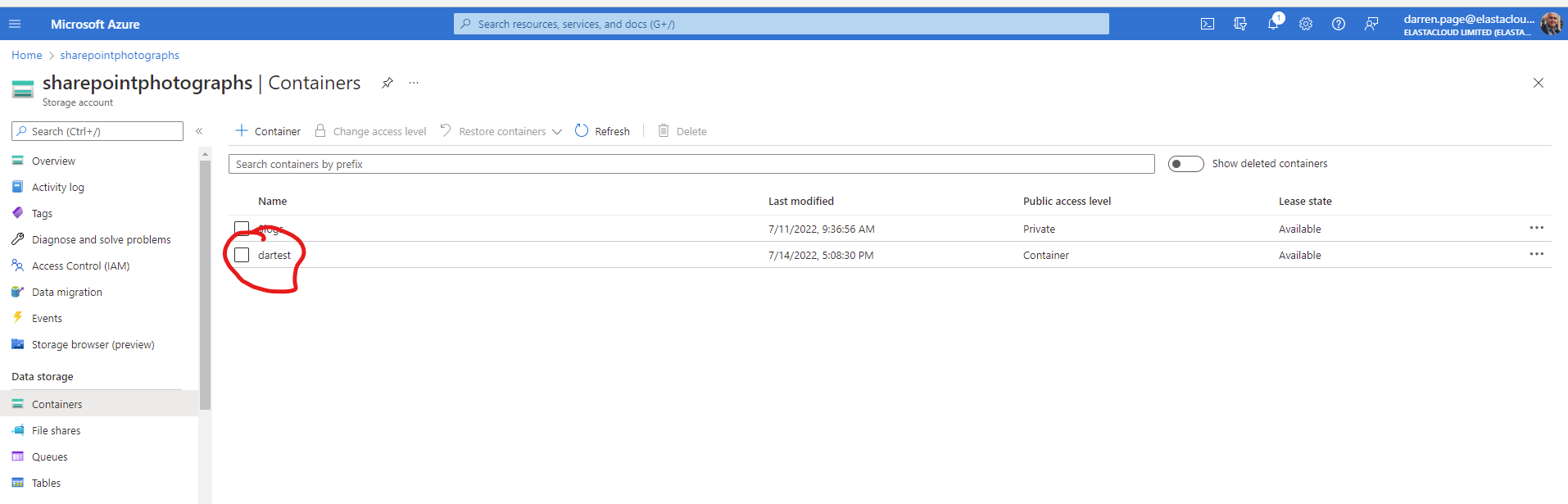Open Overview in the left menu

(x=53, y=161)
